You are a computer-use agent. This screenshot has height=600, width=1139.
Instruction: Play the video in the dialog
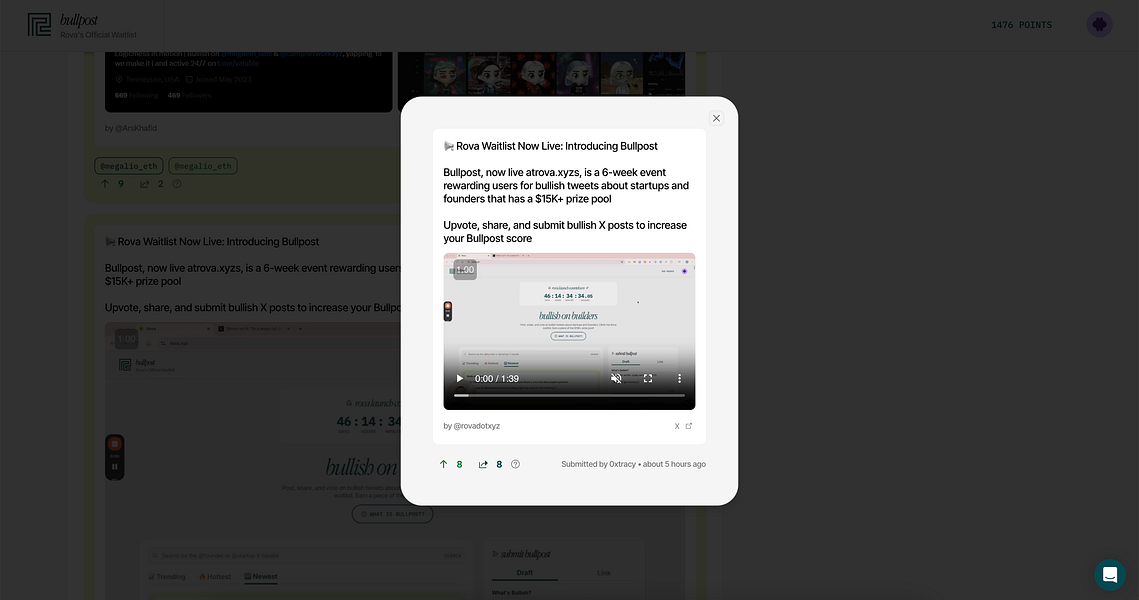(459, 378)
